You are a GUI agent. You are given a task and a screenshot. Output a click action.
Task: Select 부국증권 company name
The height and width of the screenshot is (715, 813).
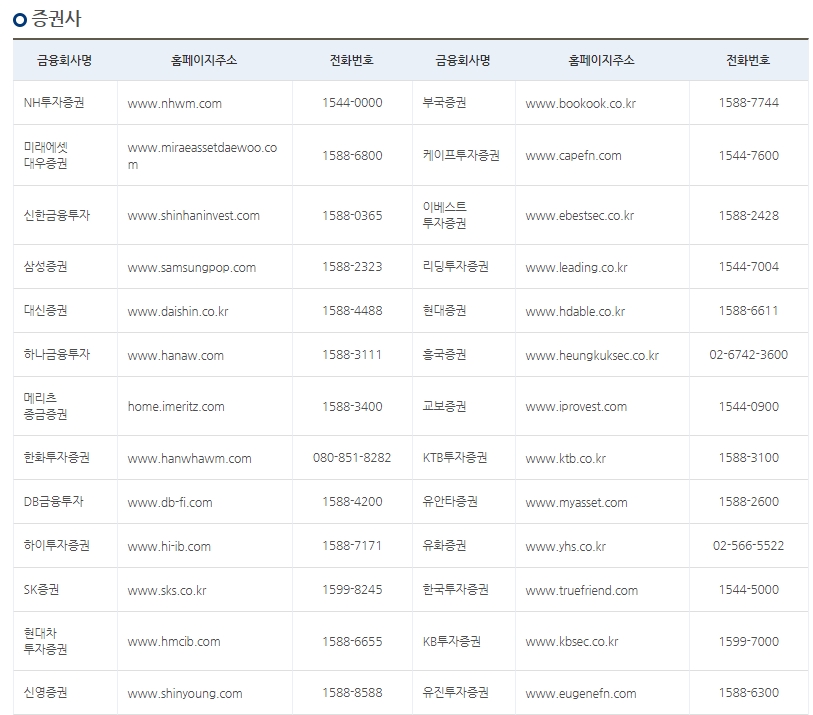coord(444,103)
